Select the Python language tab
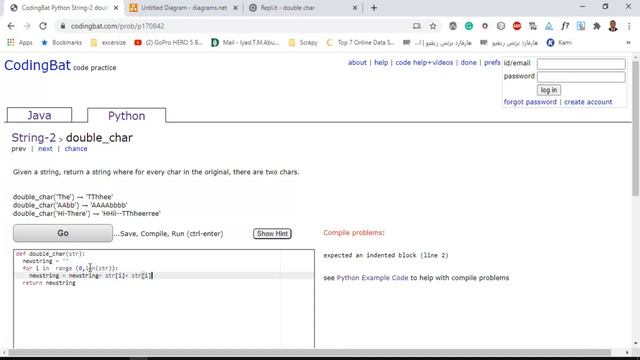 point(127,116)
